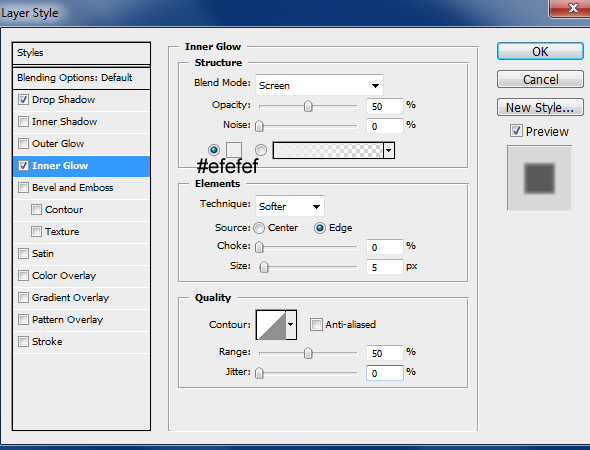
Task: Expand the gradient picker dropdown arrow
Action: [389, 151]
